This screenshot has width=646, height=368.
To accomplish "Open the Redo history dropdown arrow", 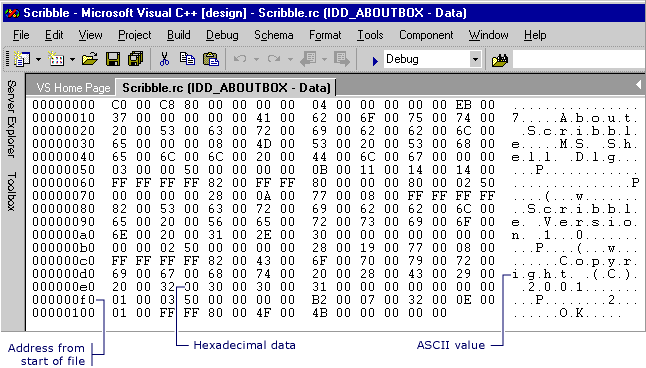I will pos(290,60).
